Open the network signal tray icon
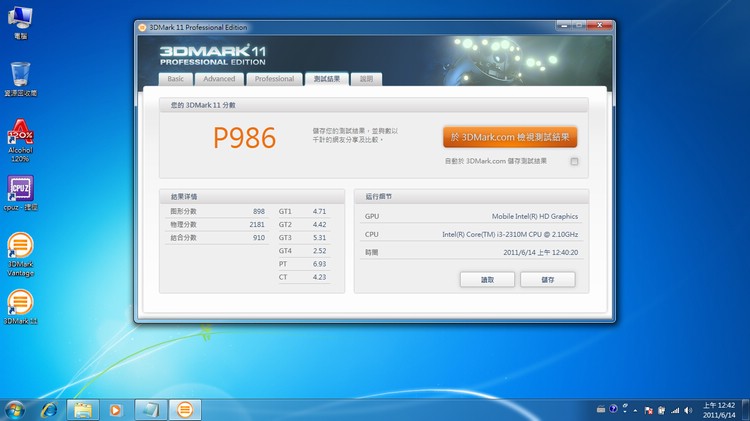Screen dimensions: 750x421 [x=675, y=410]
